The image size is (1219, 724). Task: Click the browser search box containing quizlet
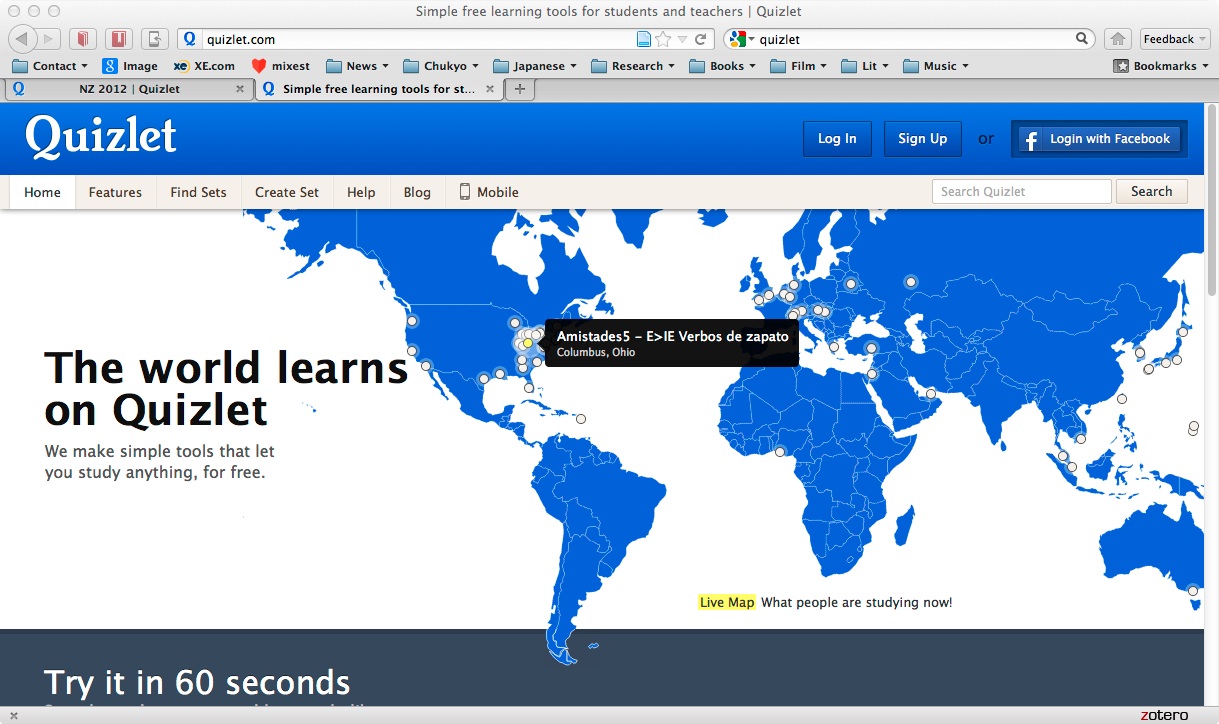click(x=912, y=39)
